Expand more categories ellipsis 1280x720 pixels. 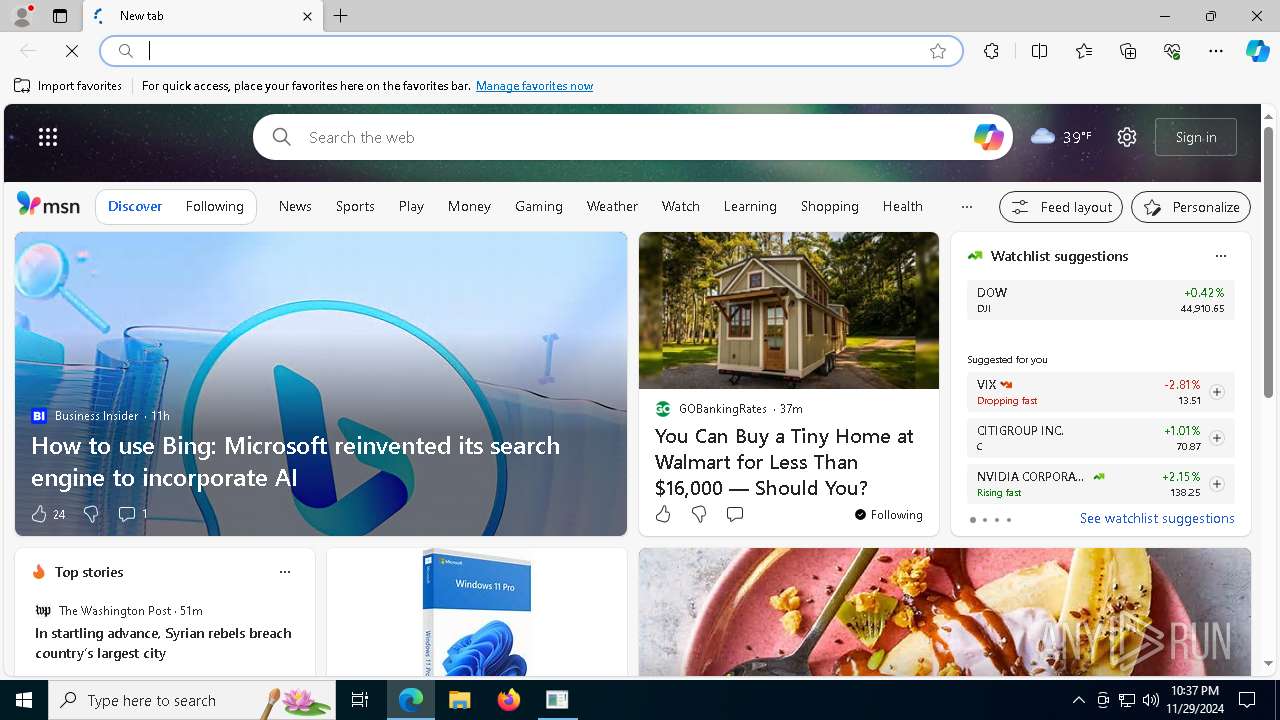(x=966, y=206)
